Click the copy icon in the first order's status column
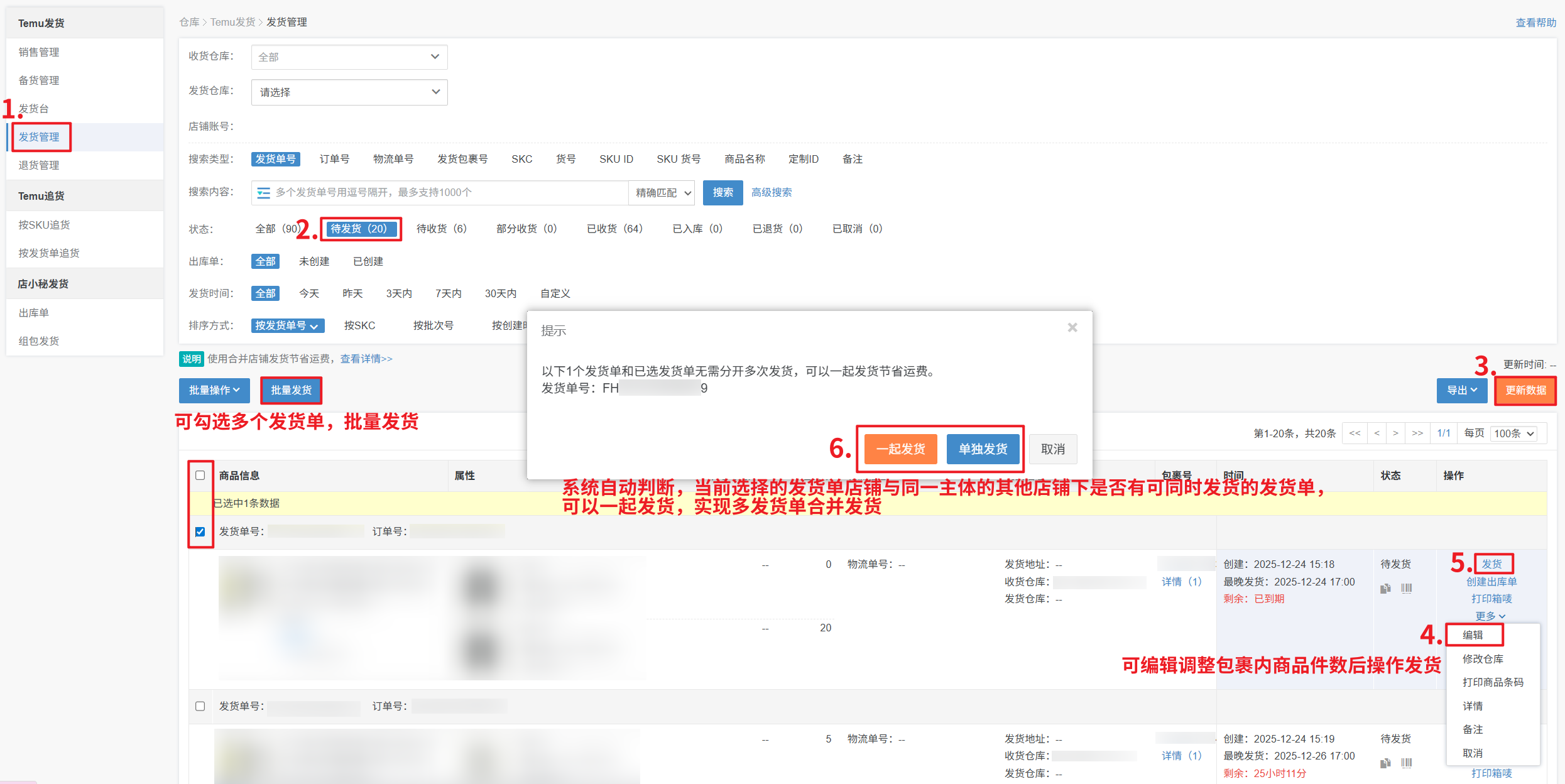1565x784 pixels. click(x=1385, y=589)
